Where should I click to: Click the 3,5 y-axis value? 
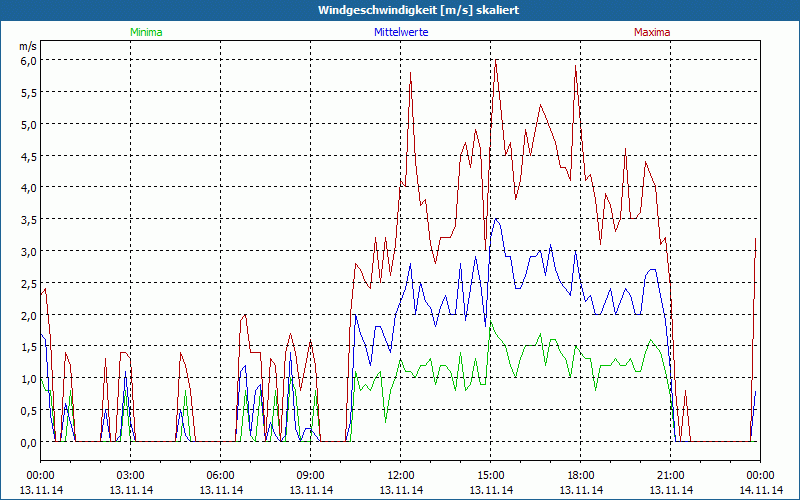[28, 219]
